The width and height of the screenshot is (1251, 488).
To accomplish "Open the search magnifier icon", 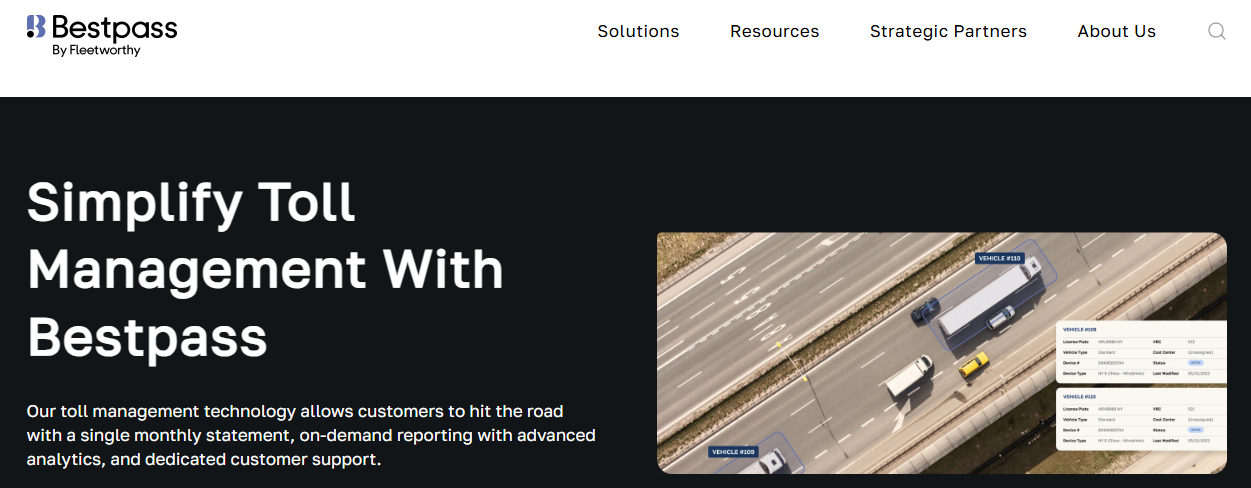I will (1216, 31).
